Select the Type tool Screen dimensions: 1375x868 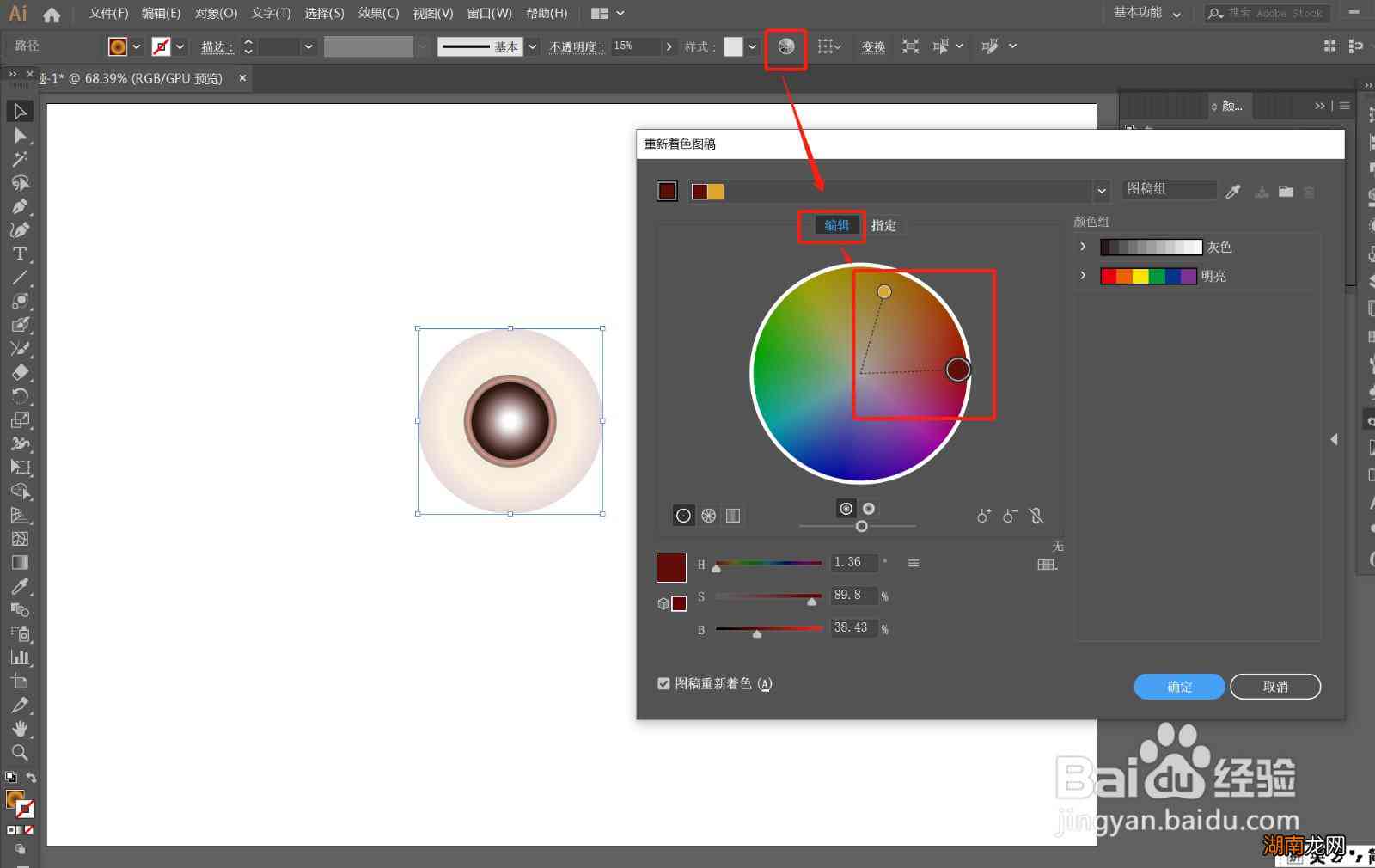coord(21,254)
